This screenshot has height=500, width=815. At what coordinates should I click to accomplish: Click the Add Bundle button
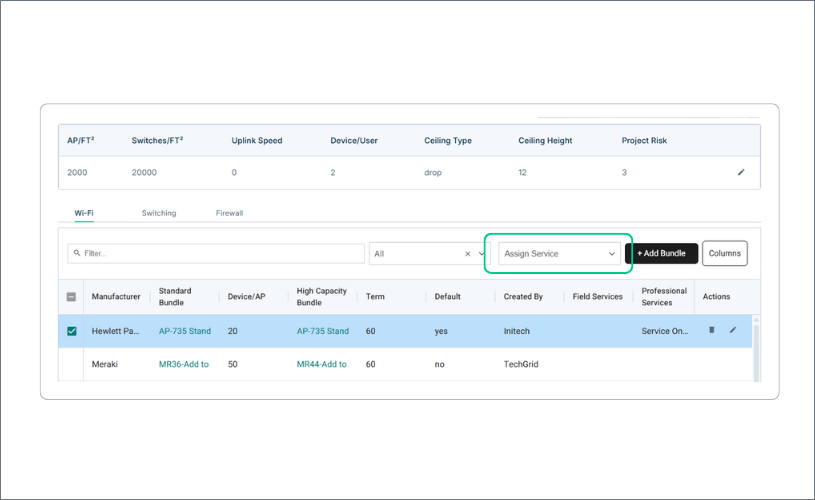(x=661, y=253)
